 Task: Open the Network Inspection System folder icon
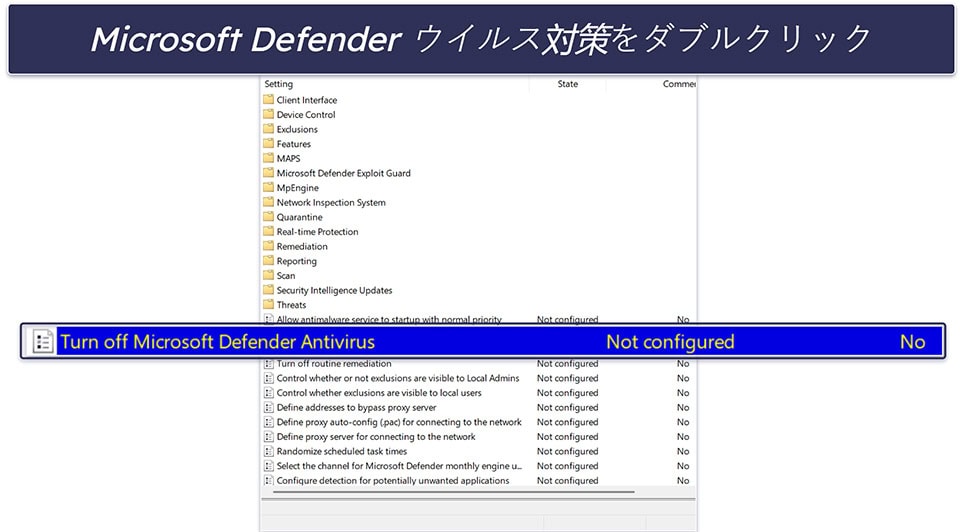click(x=268, y=202)
